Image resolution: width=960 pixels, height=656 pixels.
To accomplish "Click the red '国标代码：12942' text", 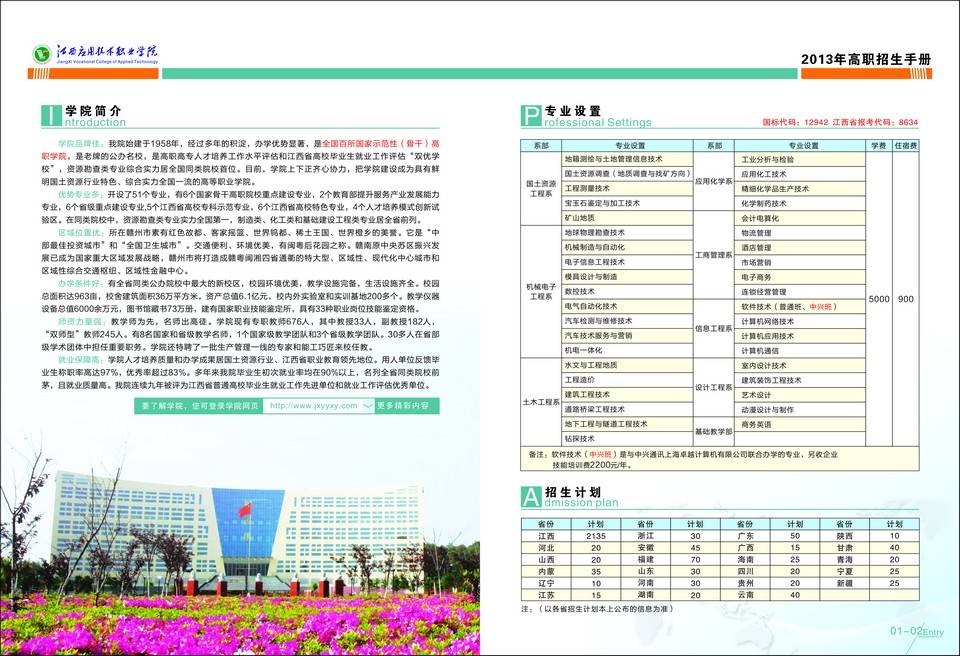I will (x=795, y=122).
